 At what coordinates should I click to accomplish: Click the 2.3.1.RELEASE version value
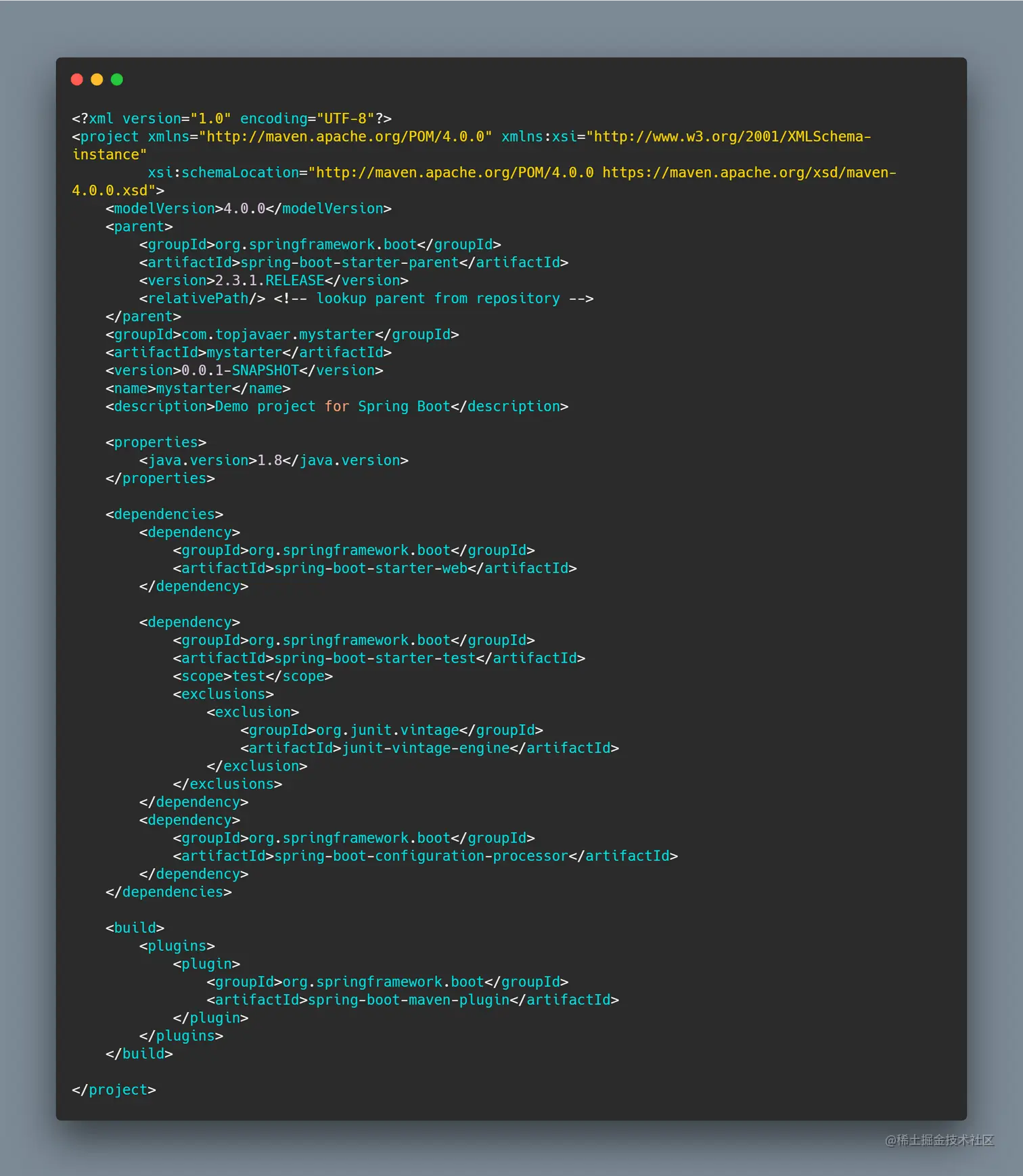(x=269, y=280)
